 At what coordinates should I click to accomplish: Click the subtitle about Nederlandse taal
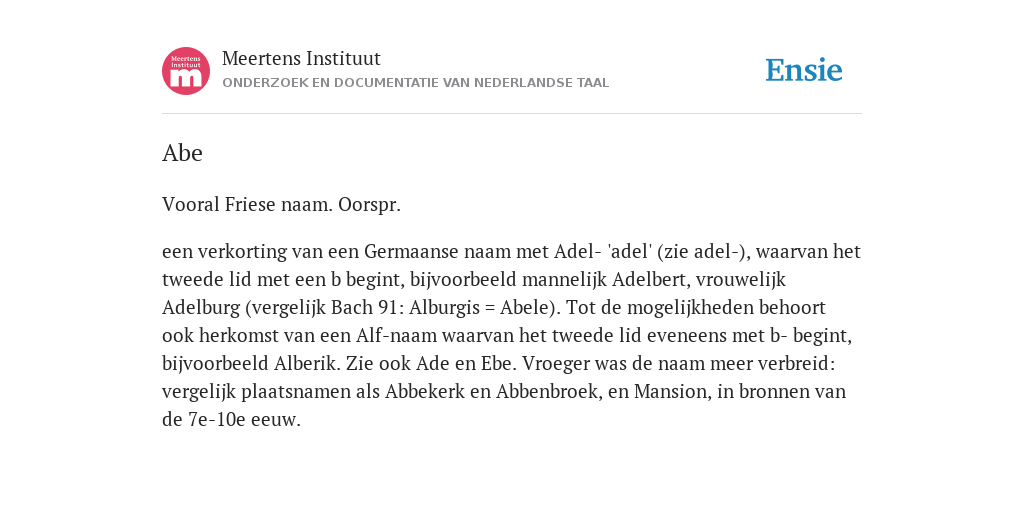(x=415, y=83)
